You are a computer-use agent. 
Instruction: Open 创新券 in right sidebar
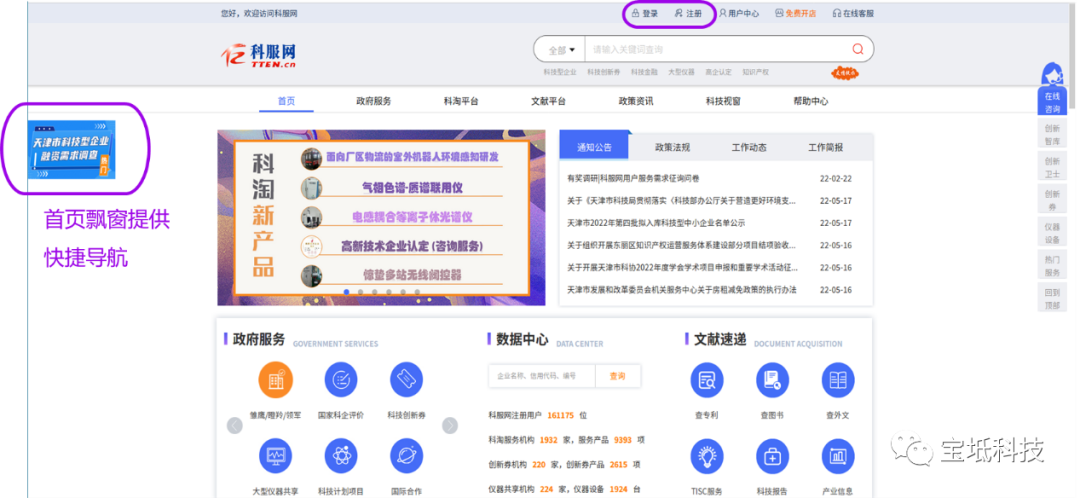point(1052,200)
